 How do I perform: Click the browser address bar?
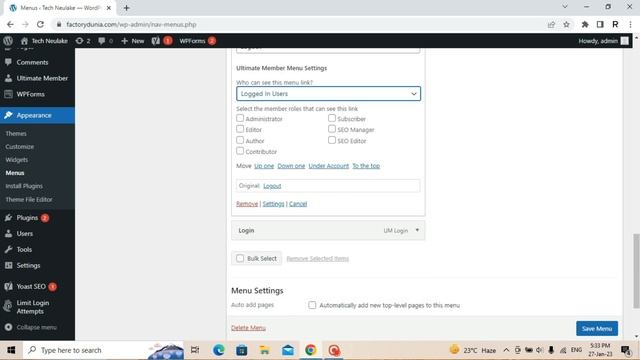(x=298, y=24)
